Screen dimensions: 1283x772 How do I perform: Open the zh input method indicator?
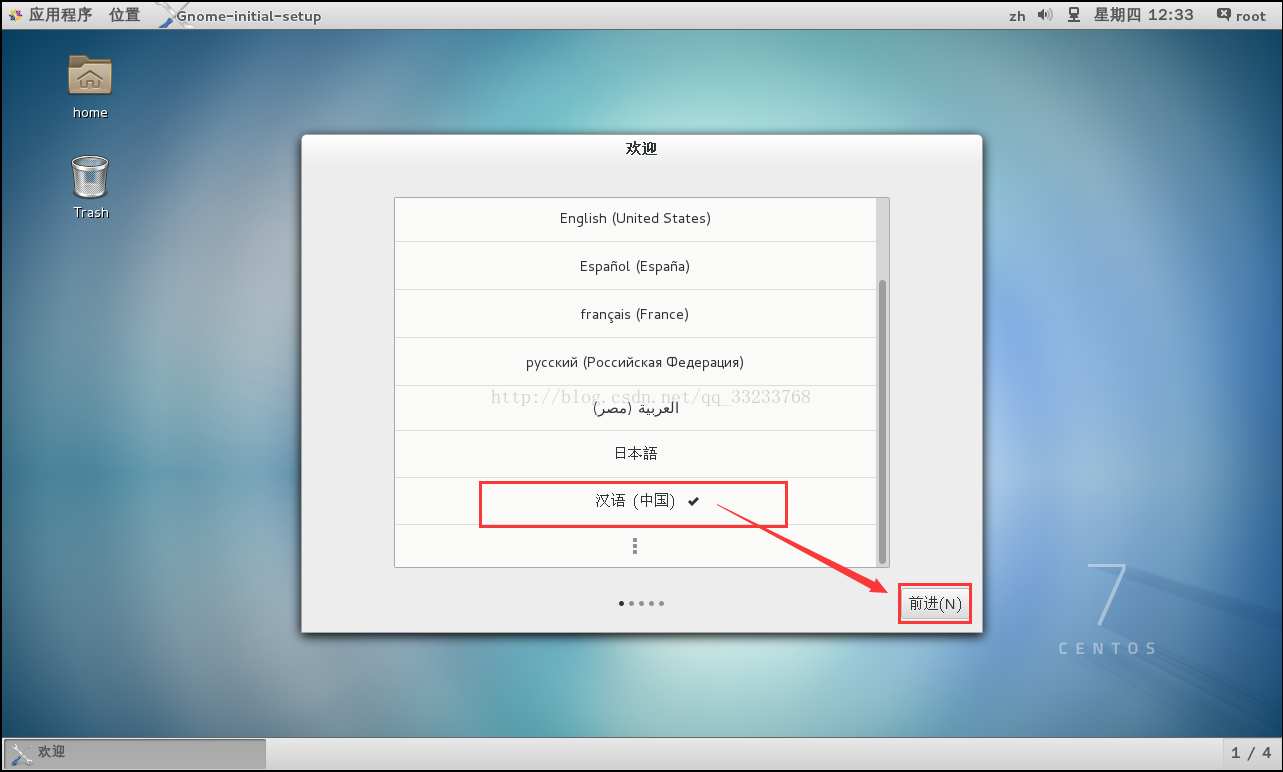tap(1017, 16)
